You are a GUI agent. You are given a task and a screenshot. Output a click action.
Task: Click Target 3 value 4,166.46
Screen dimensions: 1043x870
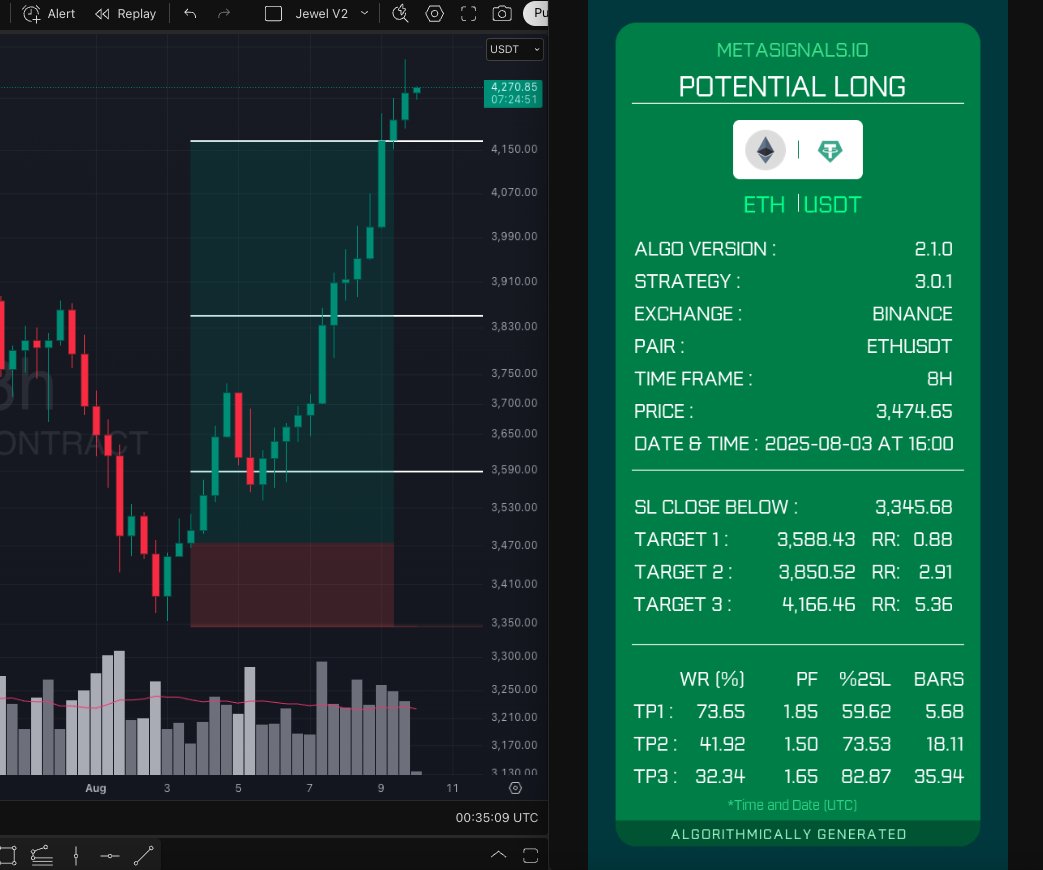(819, 605)
